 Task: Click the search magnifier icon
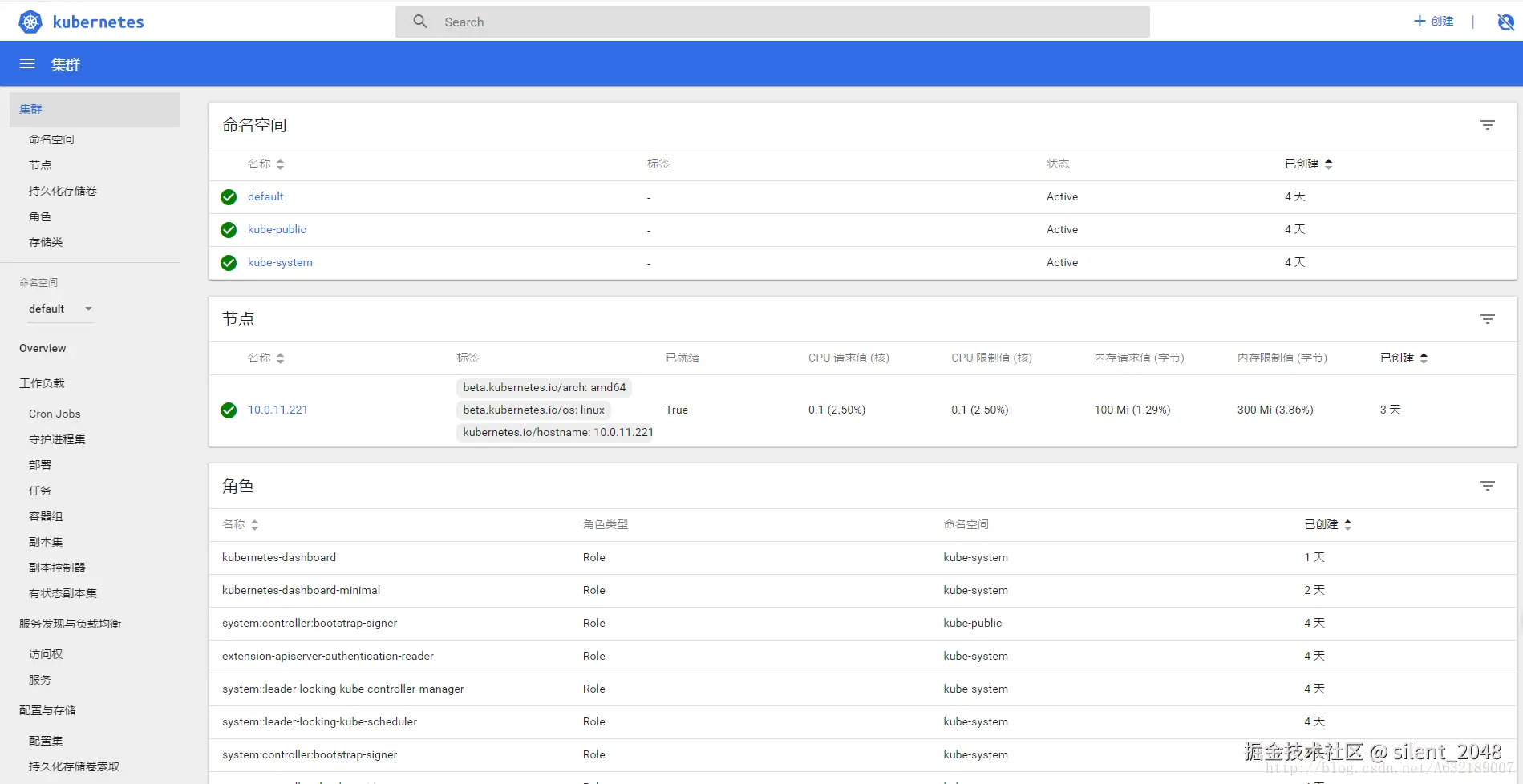coord(420,22)
